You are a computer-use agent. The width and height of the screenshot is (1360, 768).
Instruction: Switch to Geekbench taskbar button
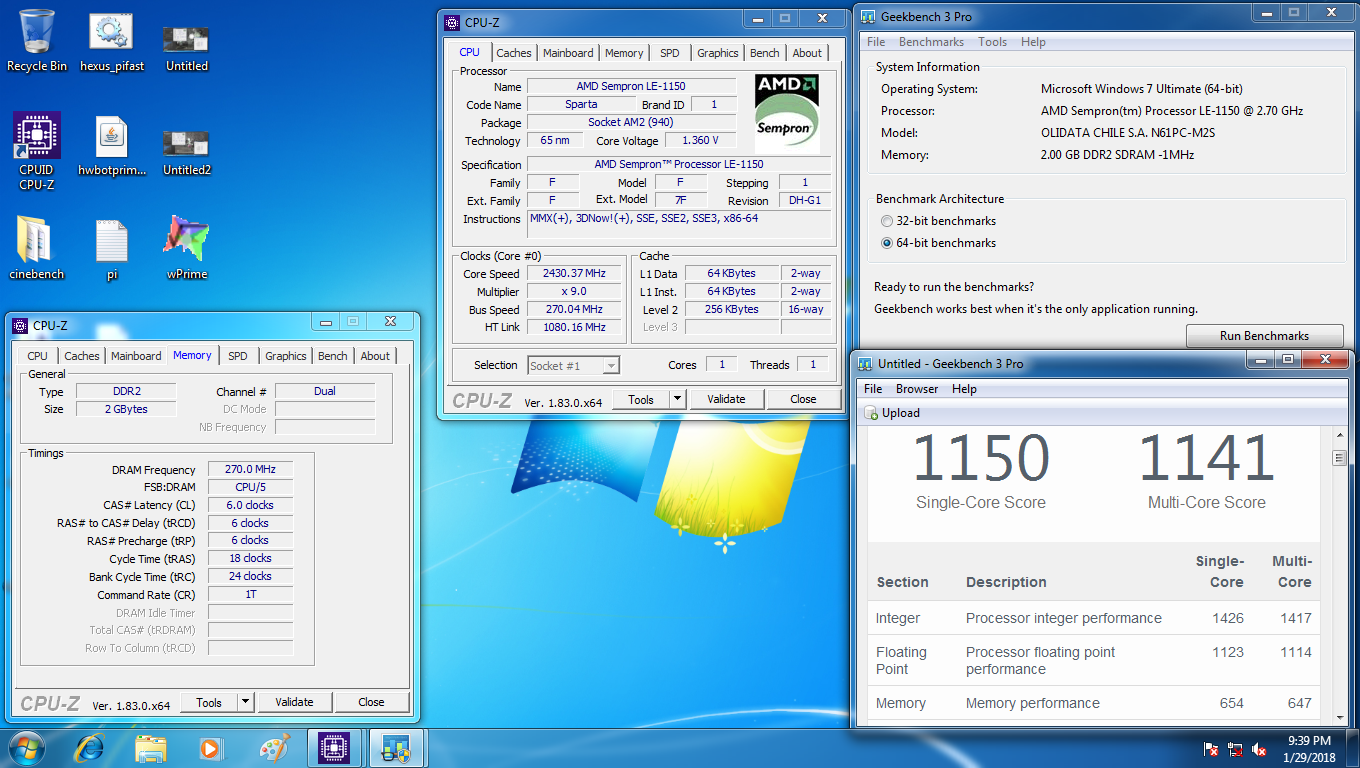(397, 748)
